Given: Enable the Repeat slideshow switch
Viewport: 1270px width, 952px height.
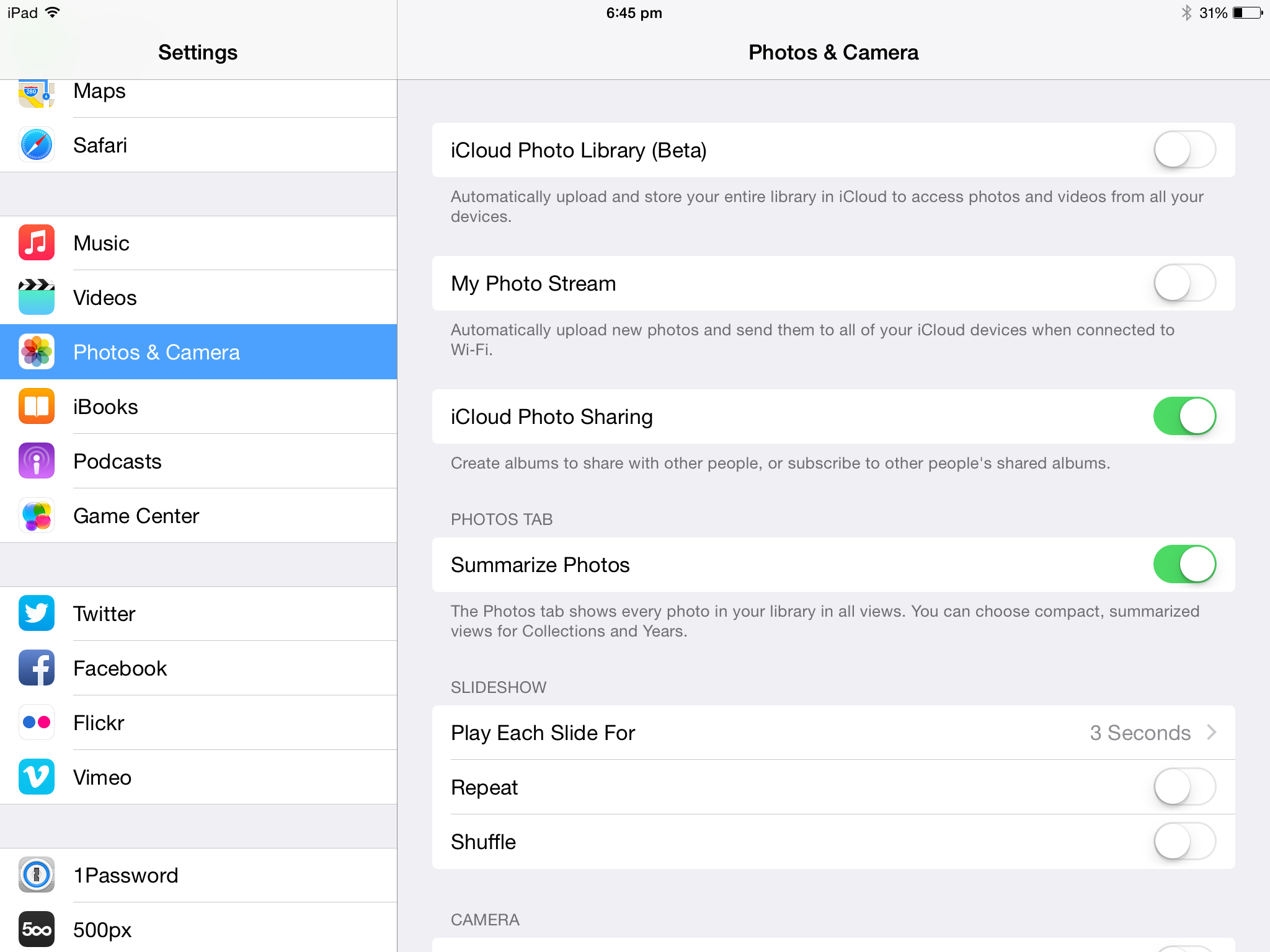Looking at the screenshot, I should click(x=1184, y=787).
